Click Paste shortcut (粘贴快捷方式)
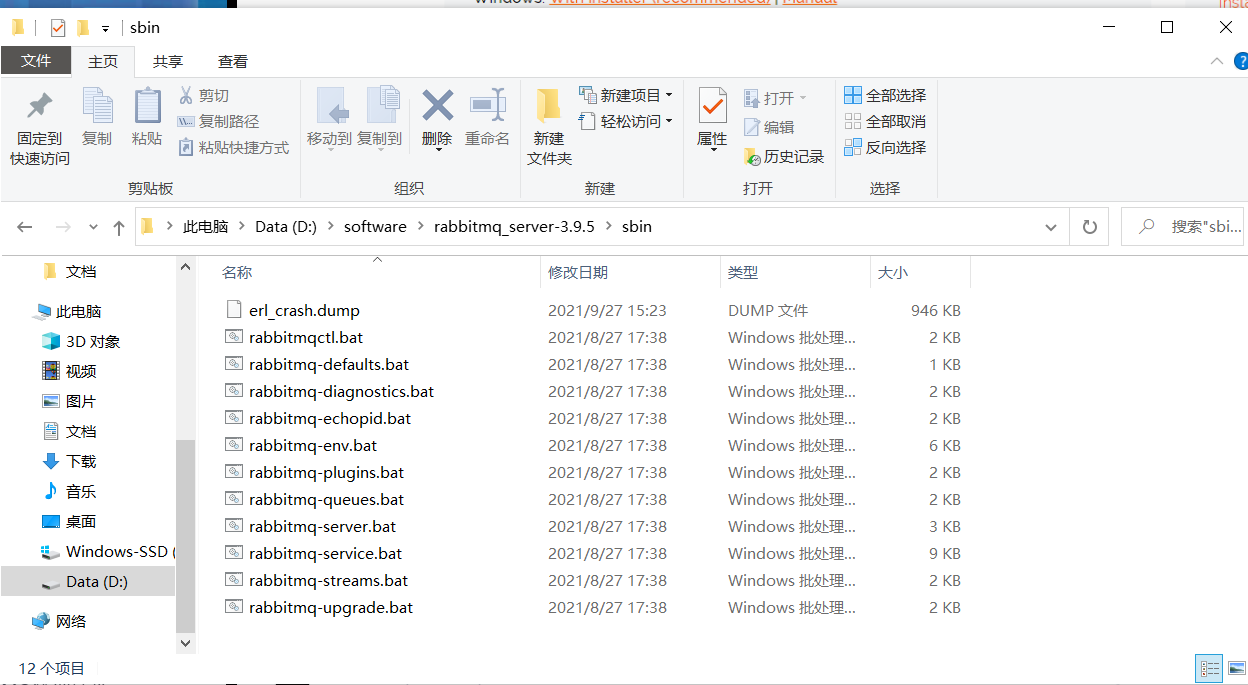This screenshot has height=685, width=1248. tap(233, 147)
